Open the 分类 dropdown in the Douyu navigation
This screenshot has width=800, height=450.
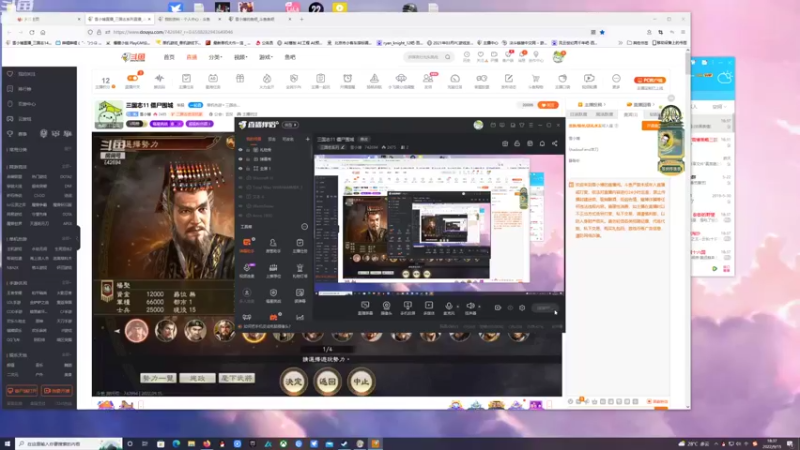(215, 57)
